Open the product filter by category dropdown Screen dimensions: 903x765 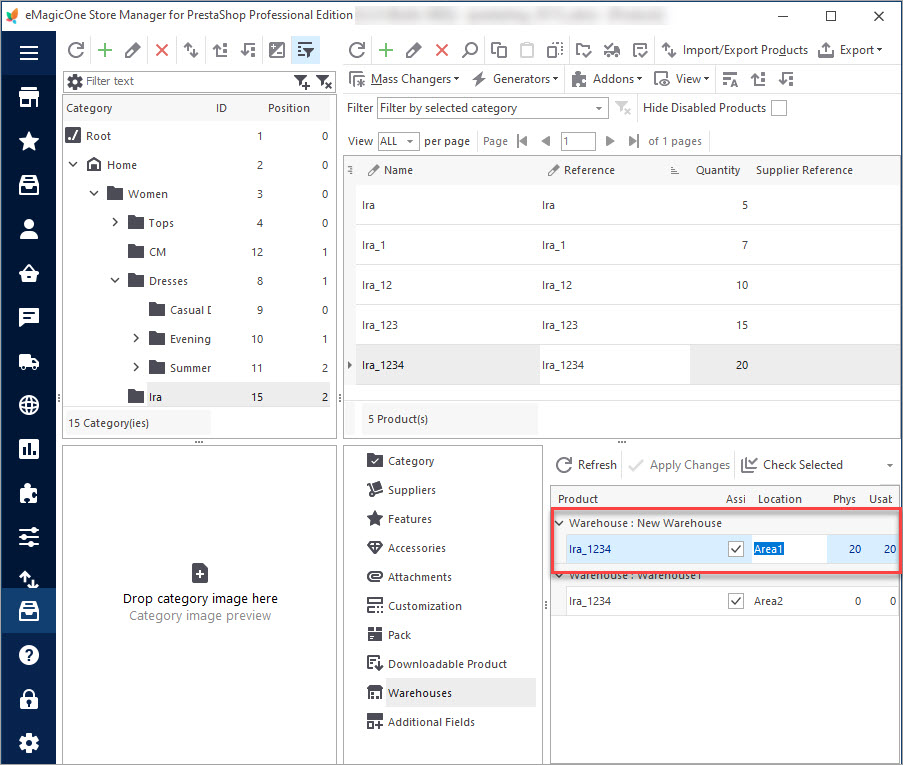492,108
